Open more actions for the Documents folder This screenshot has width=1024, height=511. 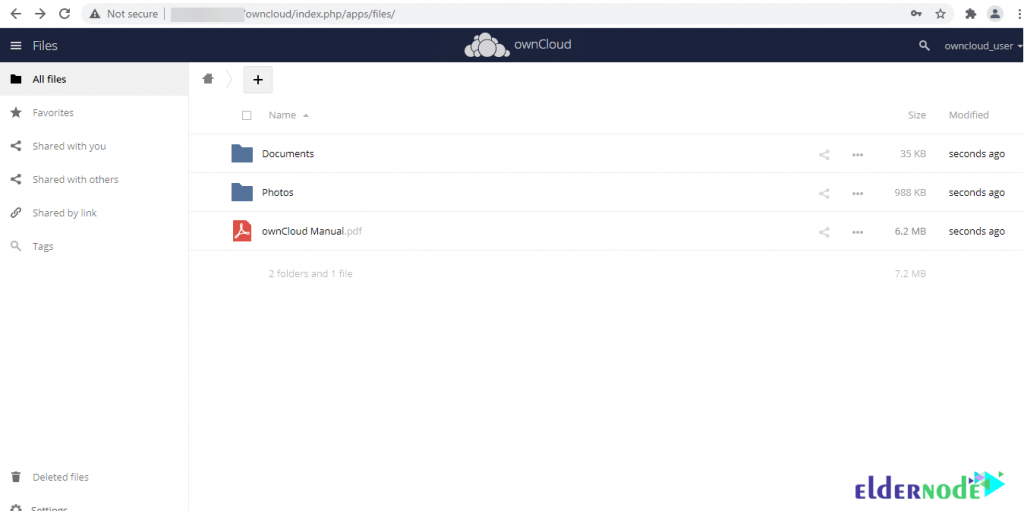[857, 155]
